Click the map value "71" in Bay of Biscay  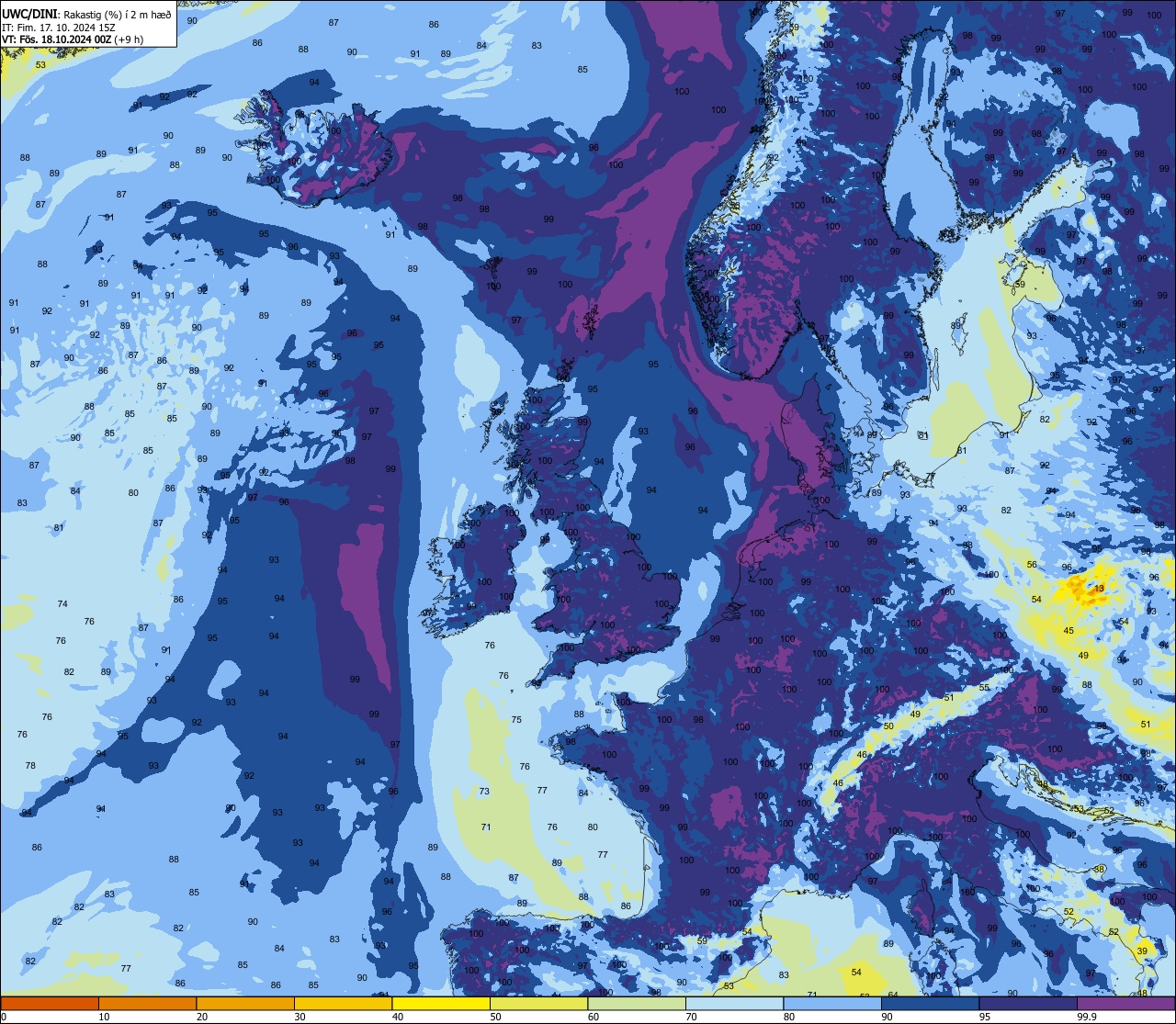(x=486, y=827)
